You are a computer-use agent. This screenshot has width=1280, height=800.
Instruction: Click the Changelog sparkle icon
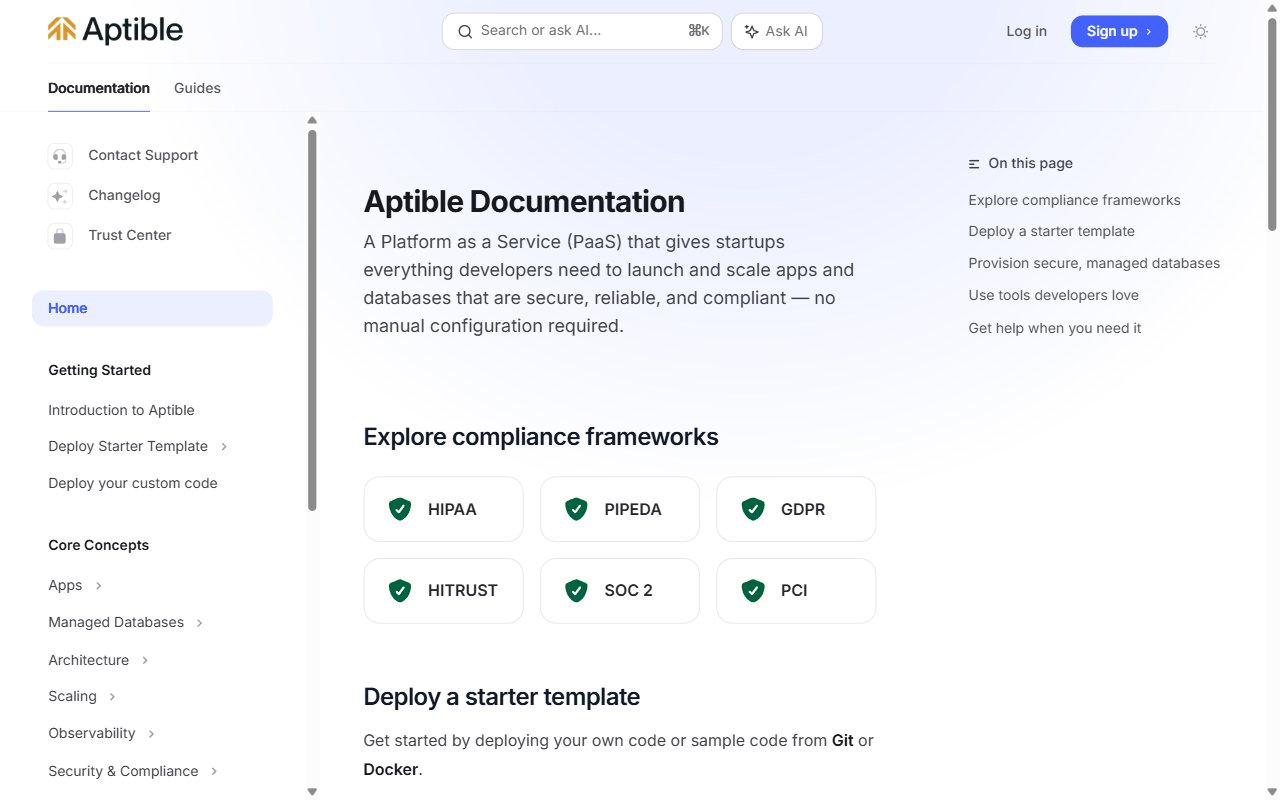60,196
